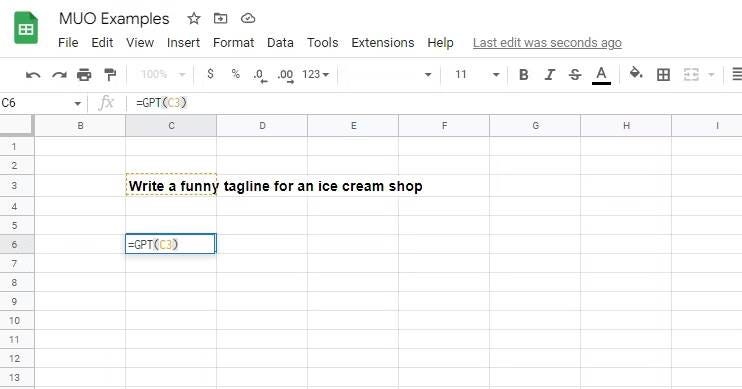Click the Redo arrow icon
Viewport: 742px width, 389px height.
(59, 75)
